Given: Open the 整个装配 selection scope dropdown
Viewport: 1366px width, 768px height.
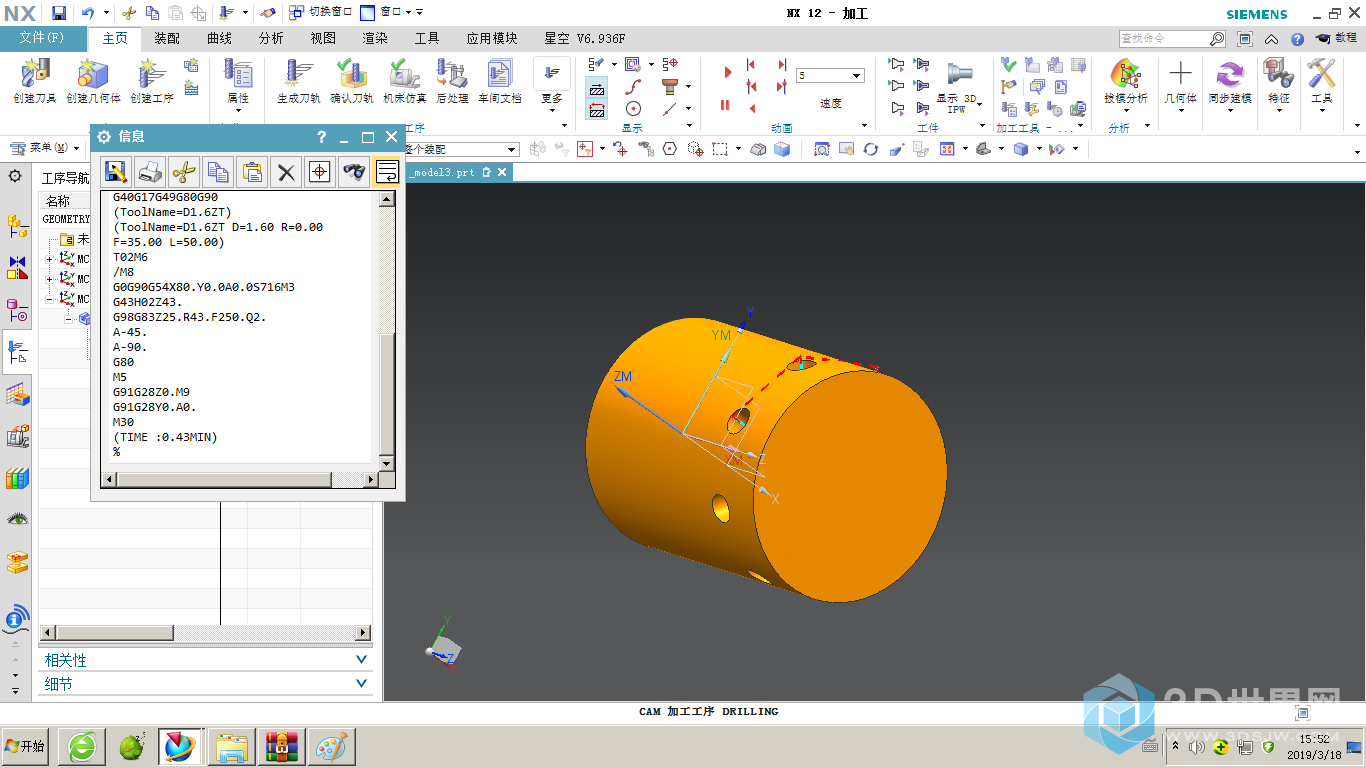Looking at the screenshot, I should (512, 149).
